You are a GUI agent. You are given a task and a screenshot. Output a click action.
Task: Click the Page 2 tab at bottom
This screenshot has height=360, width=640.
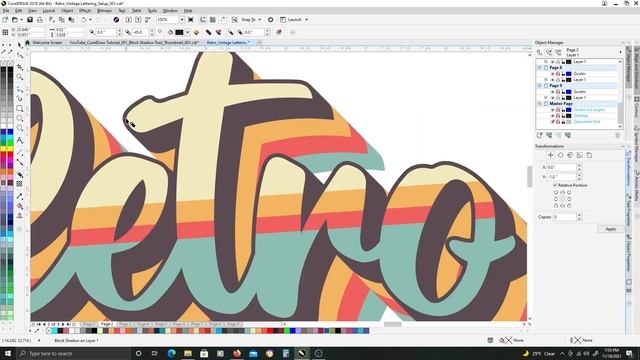(107, 324)
